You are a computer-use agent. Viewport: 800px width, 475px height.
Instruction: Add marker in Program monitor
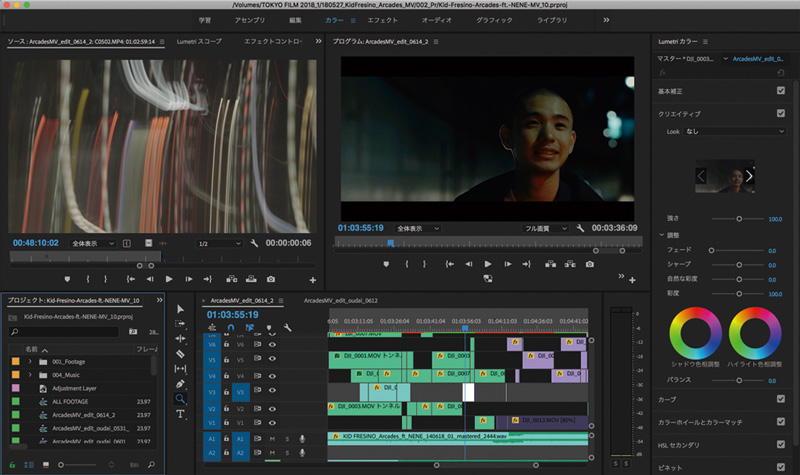coord(386,264)
